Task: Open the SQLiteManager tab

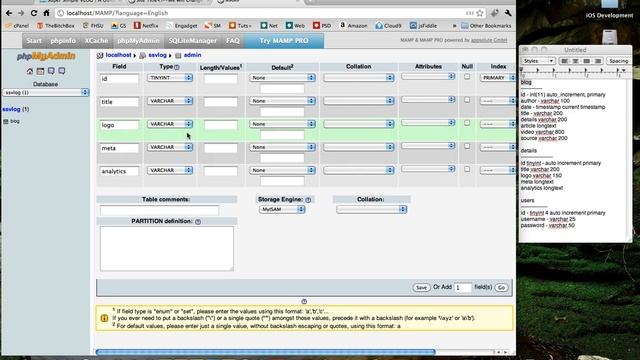Action: coord(193,41)
